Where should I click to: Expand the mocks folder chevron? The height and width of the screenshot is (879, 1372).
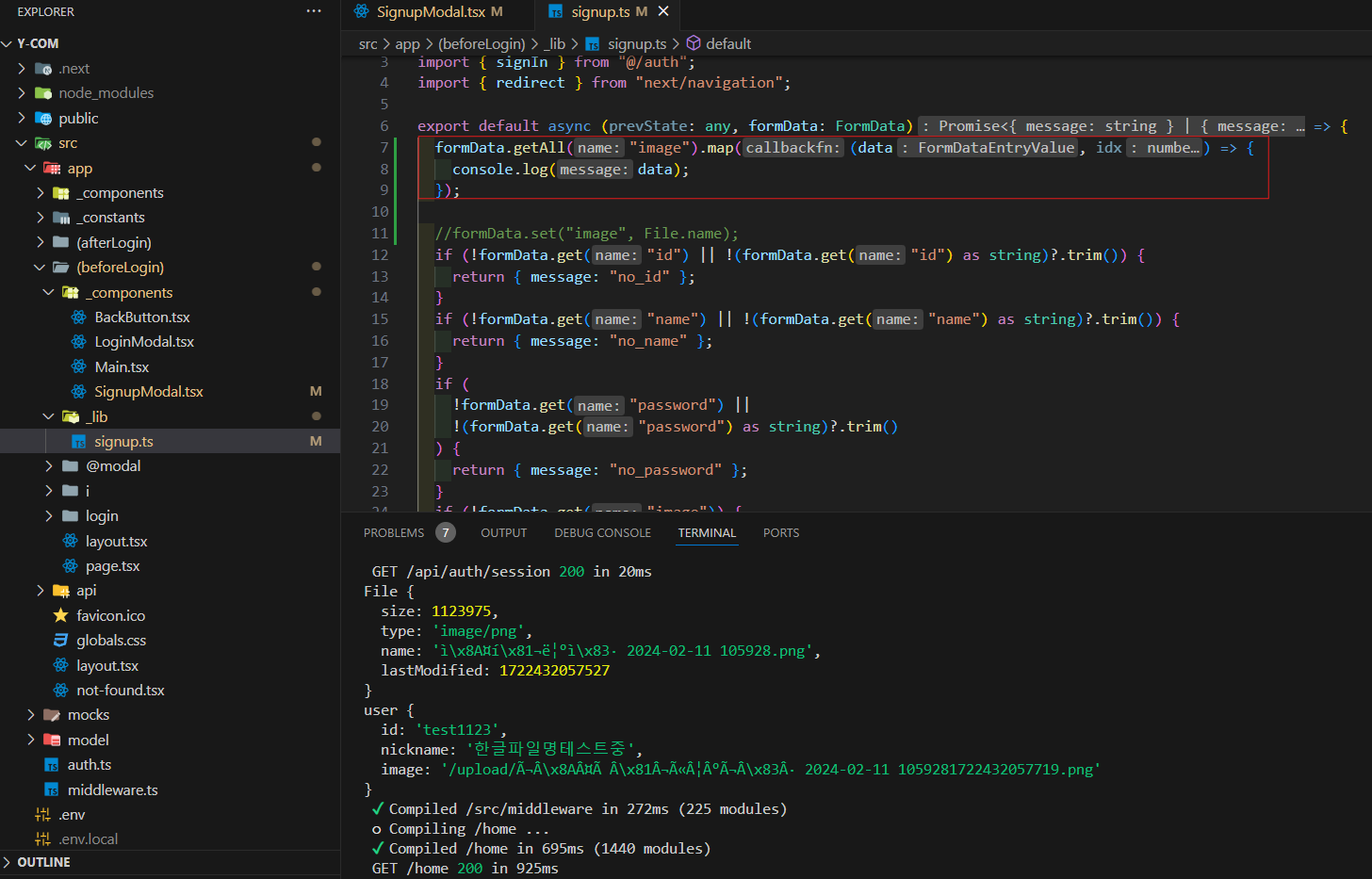pos(31,715)
